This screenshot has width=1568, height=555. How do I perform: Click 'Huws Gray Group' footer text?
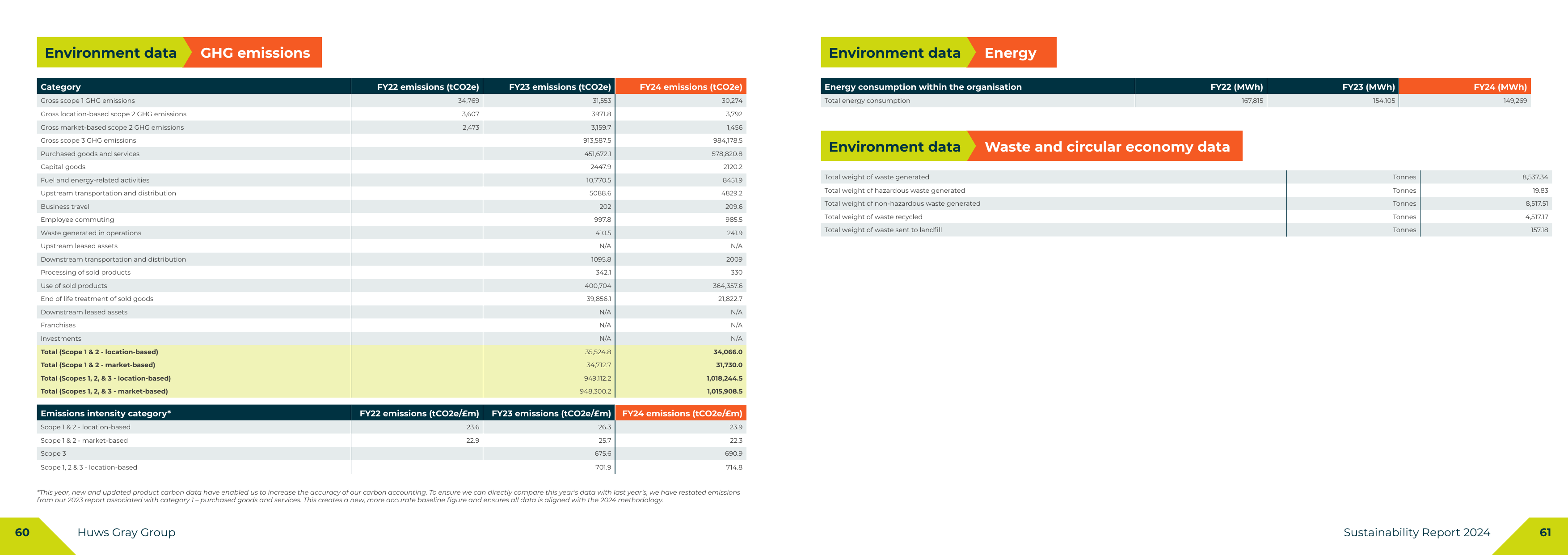click(x=126, y=533)
